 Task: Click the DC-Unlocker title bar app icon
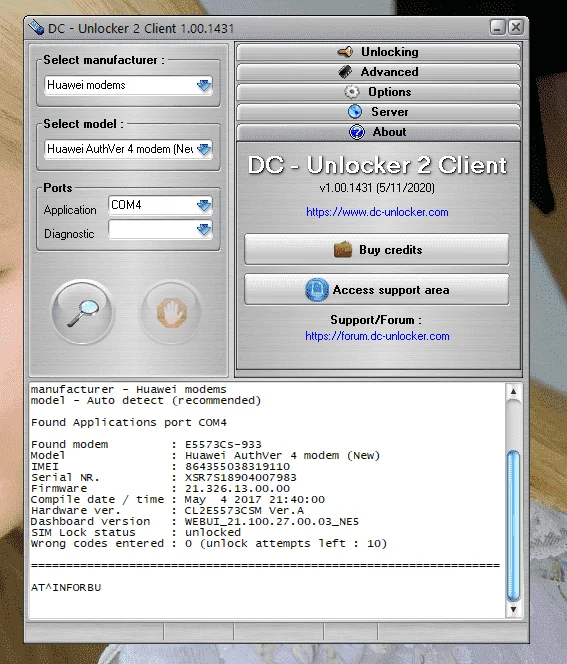pos(36,28)
